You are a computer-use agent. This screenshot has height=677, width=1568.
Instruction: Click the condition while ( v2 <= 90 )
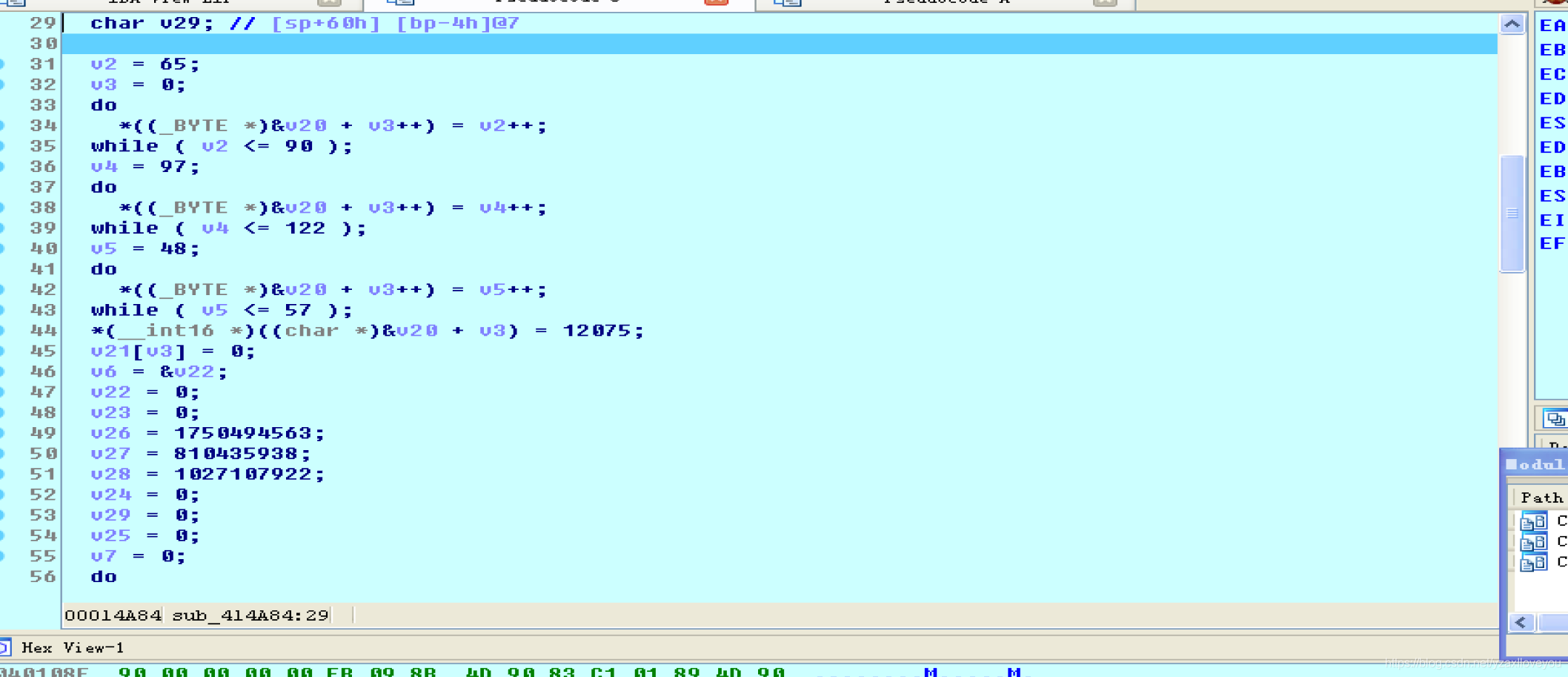[222, 146]
